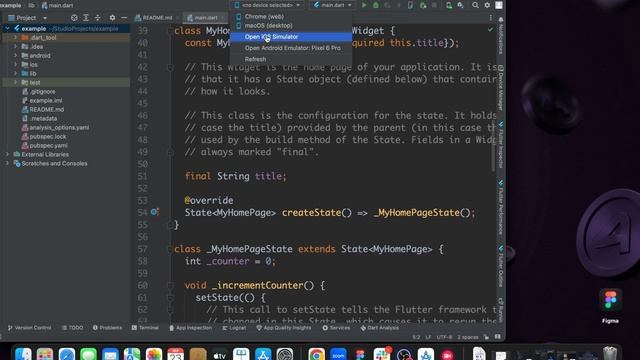Screen dimensions: 640x360
Task: Click the Select Opened File target icon
Action: [74, 18]
